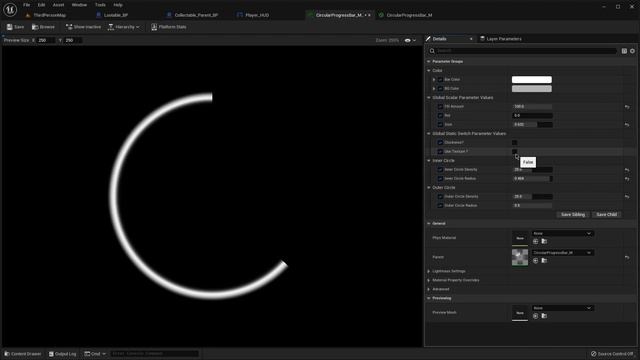The width and height of the screenshot is (640, 360).
Task: Switch to ThirdPersonMap tab
Action: pos(46,15)
